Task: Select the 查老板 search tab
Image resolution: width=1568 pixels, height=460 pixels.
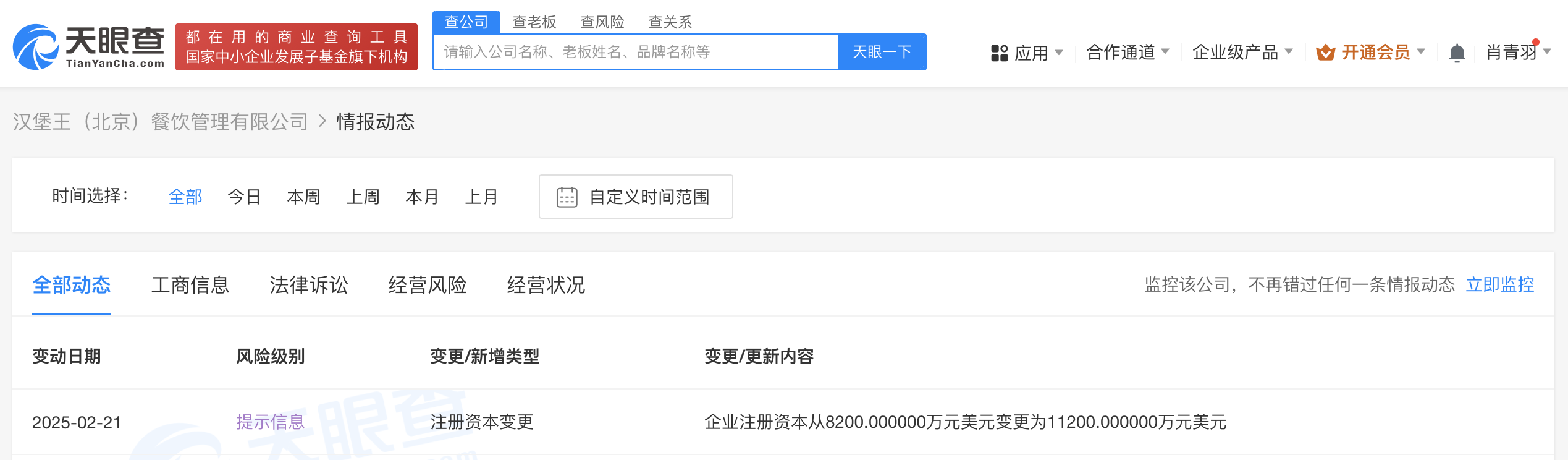Action: (x=534, y=22)
